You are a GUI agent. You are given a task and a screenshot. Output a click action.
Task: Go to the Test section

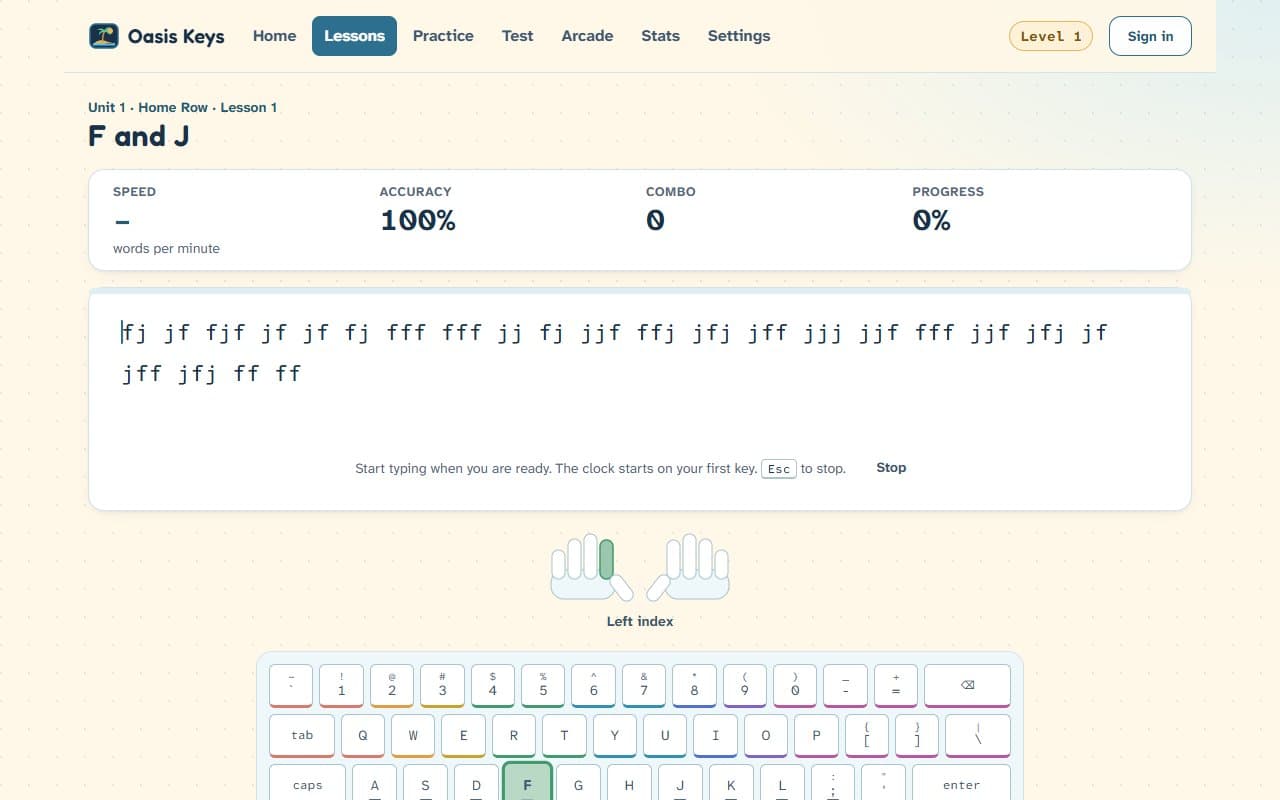(x=517, y=36)
